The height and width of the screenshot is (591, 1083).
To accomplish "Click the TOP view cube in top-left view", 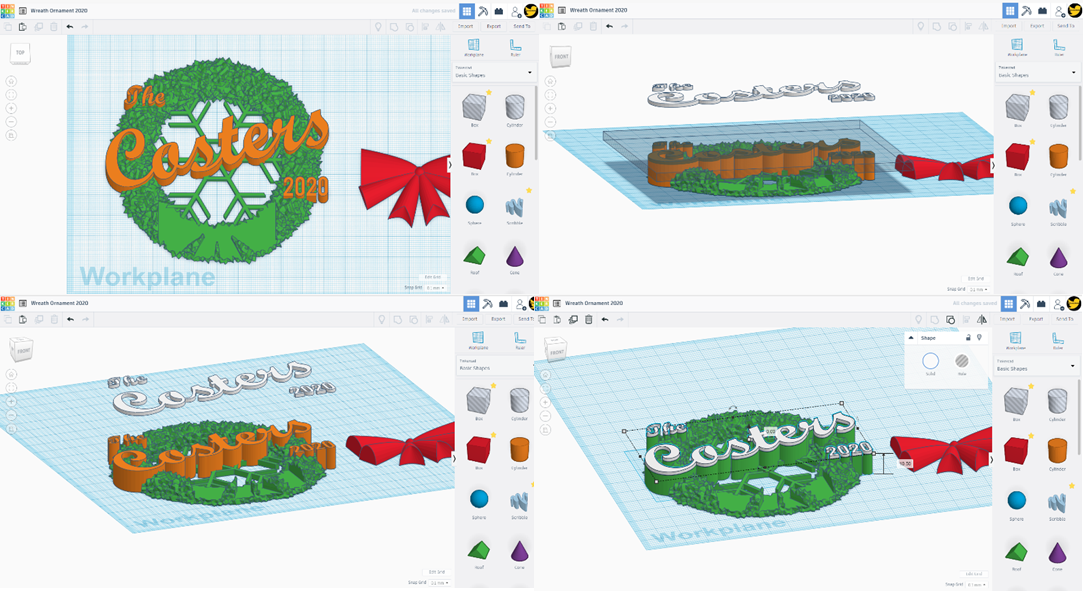I will click(20, 53).
